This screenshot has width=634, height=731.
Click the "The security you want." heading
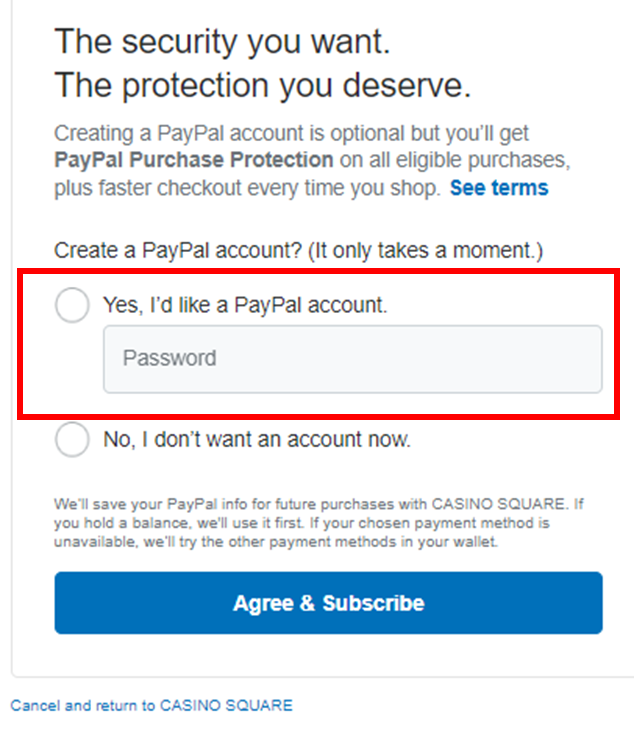[222, 42]
